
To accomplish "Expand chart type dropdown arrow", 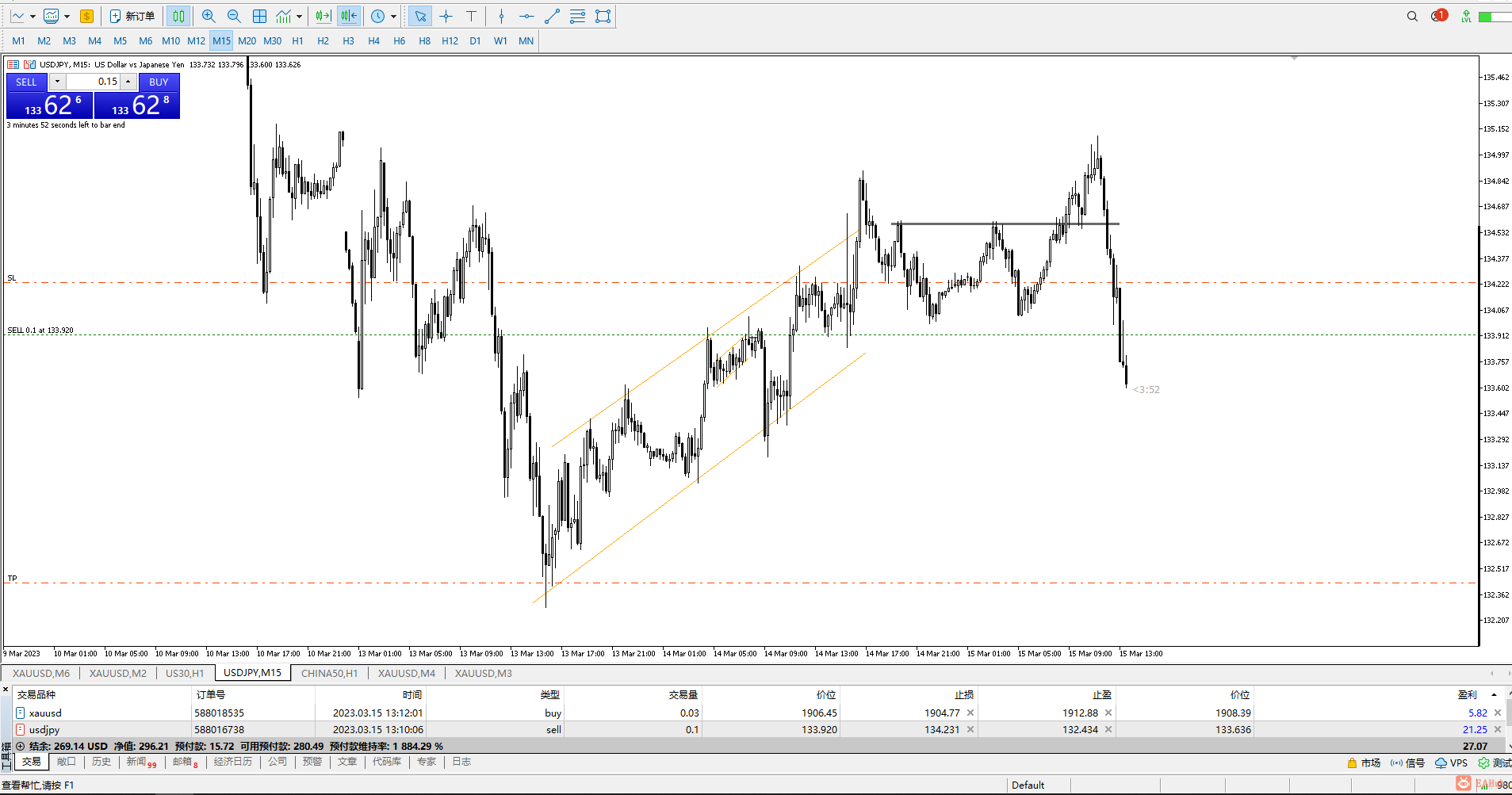I will (x=33, y=17).
